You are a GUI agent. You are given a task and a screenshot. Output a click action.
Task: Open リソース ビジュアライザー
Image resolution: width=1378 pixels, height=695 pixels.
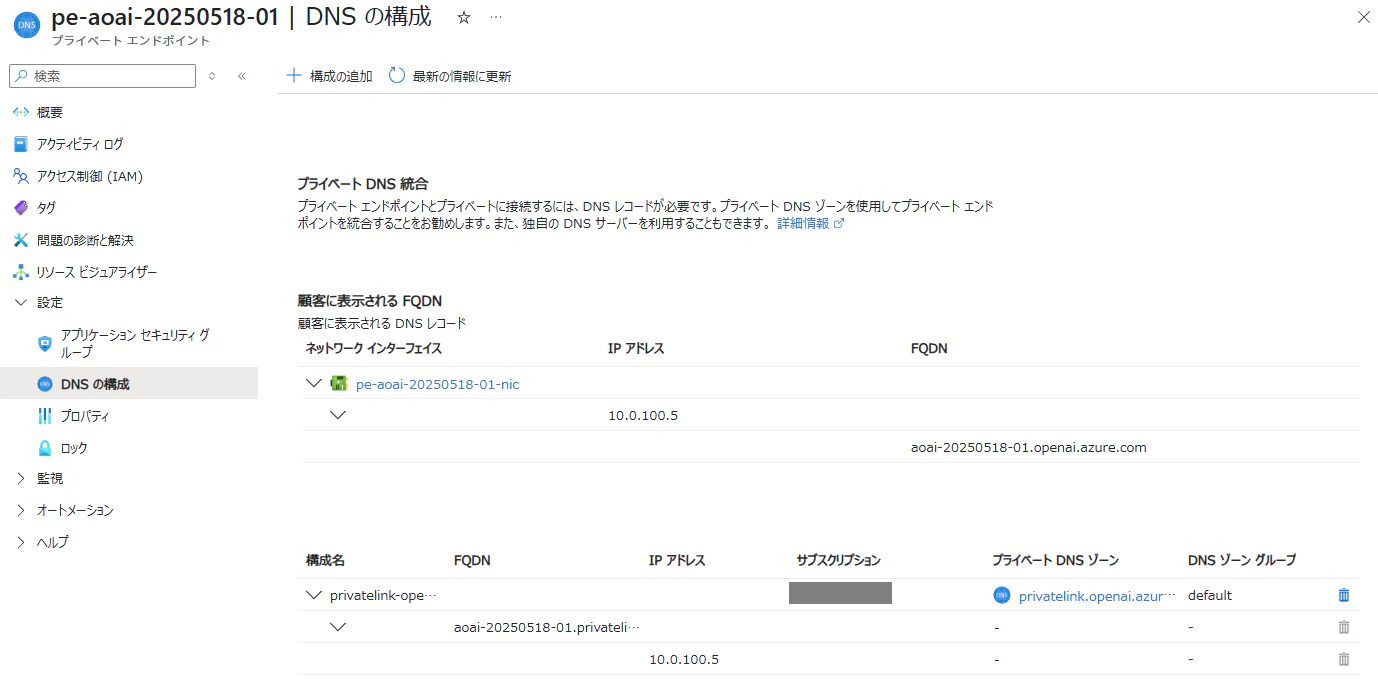pyautogui.click(x=97, y=272)
